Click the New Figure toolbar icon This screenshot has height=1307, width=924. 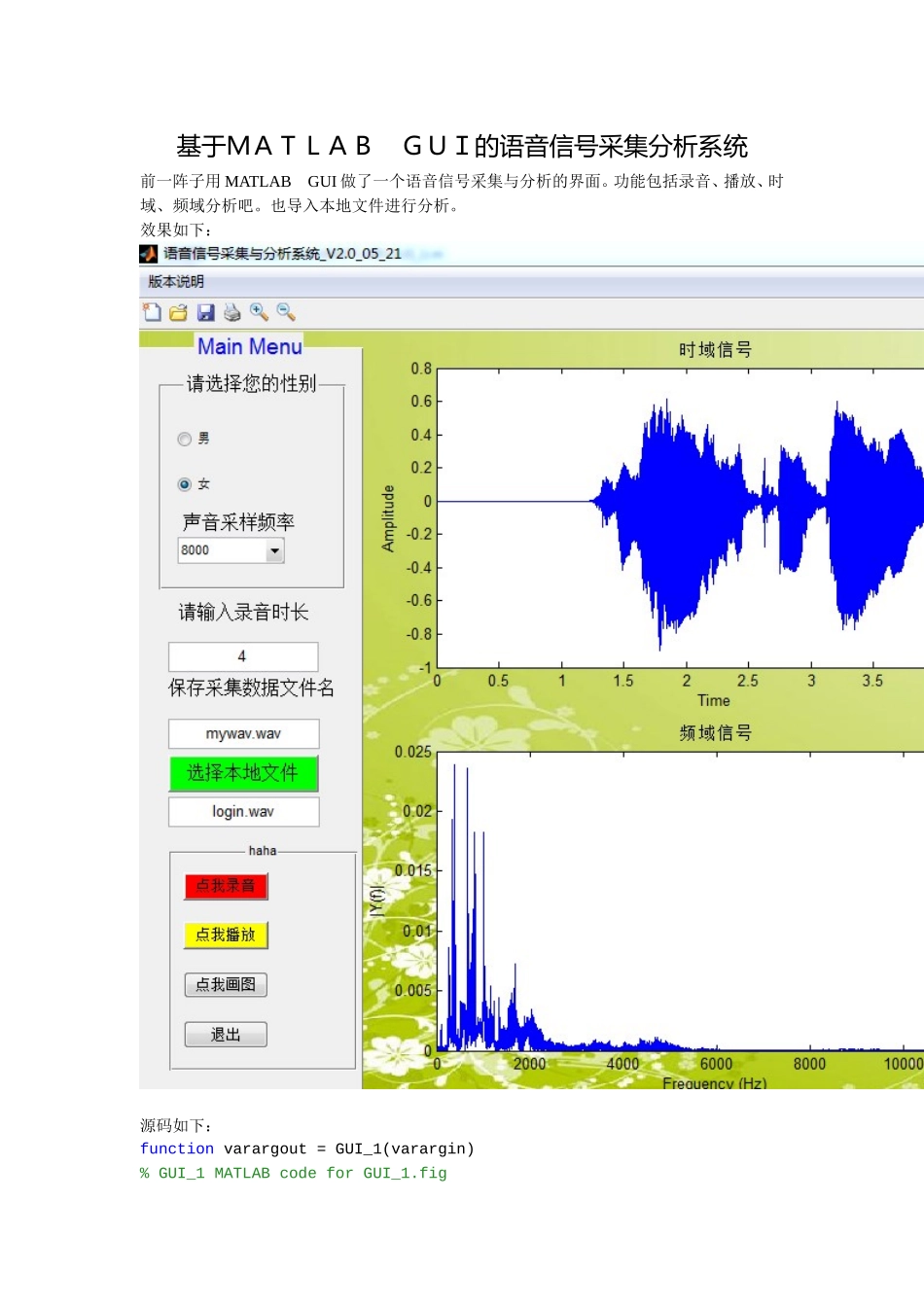152,312
